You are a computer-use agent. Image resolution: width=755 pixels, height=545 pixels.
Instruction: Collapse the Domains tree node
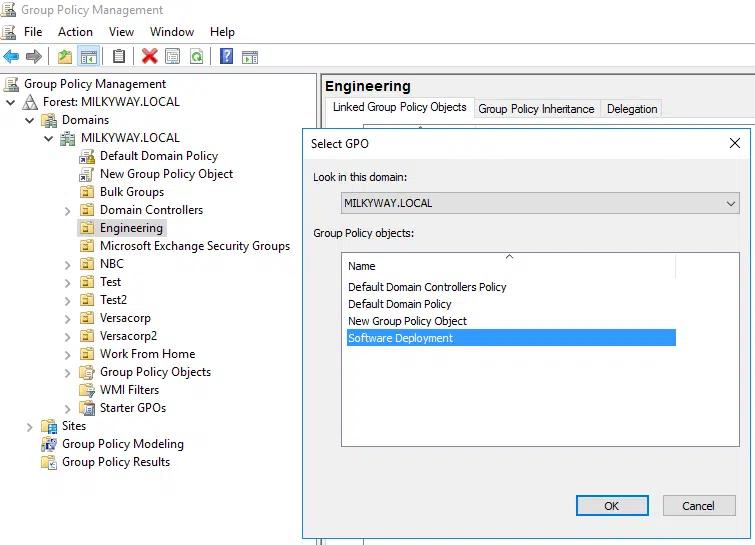tap(30, 120)
